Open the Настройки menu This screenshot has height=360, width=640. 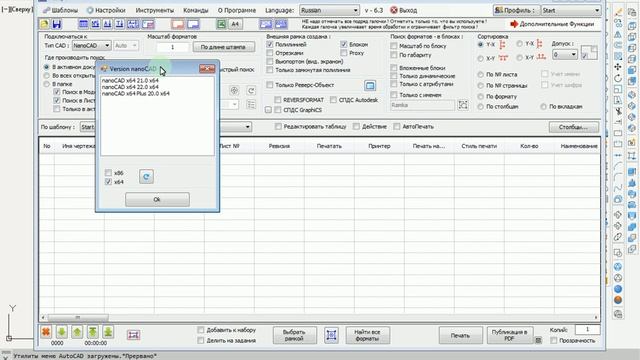106,10
